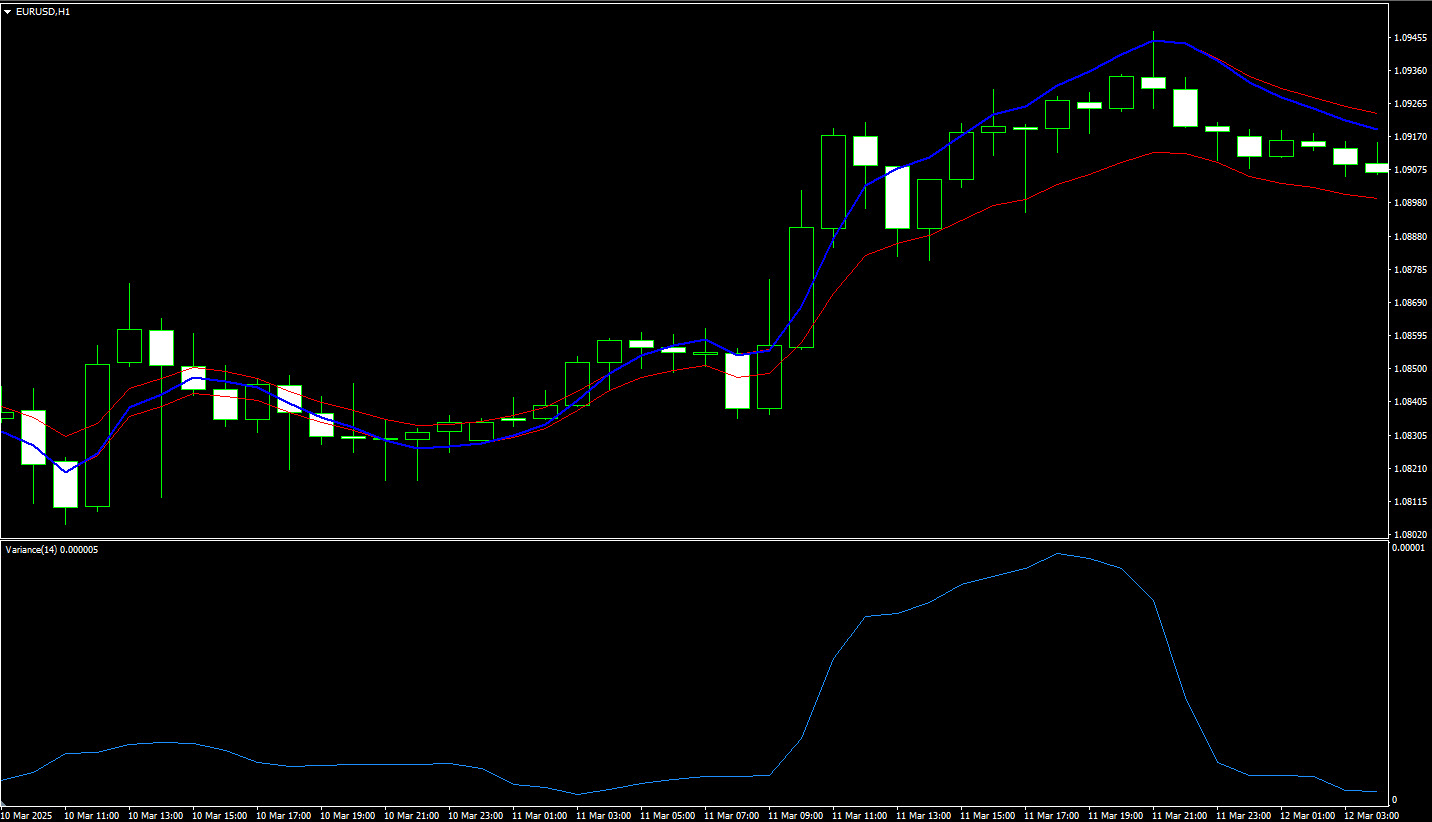Click the 12 Mar 03:00 time label

pos(1372,816)
